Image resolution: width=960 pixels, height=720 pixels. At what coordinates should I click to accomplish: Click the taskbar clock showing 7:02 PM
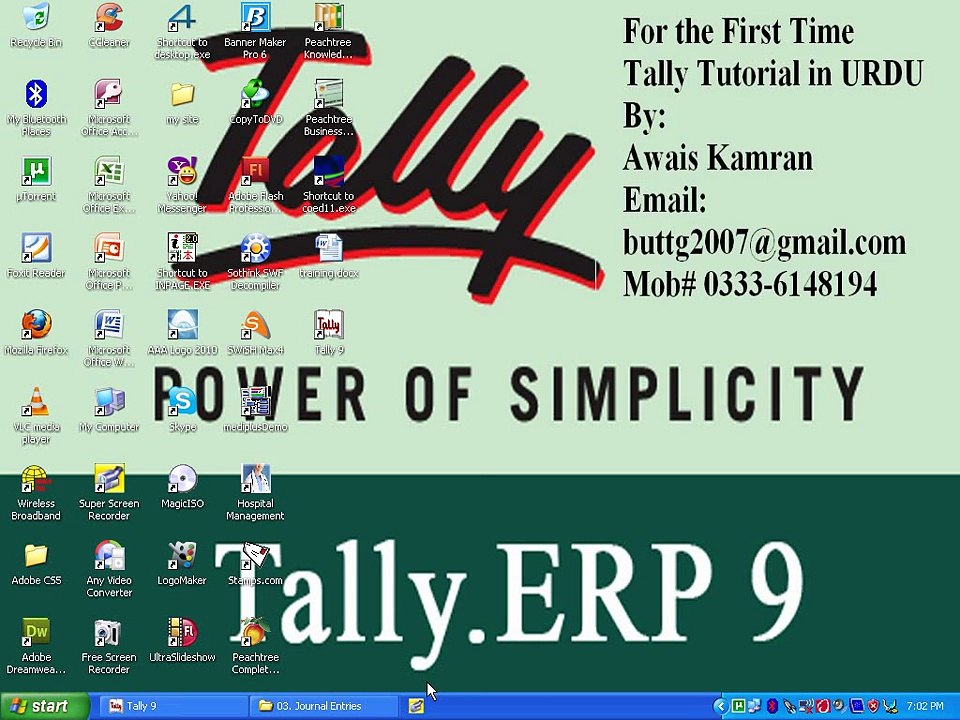[x=924, y=706]
